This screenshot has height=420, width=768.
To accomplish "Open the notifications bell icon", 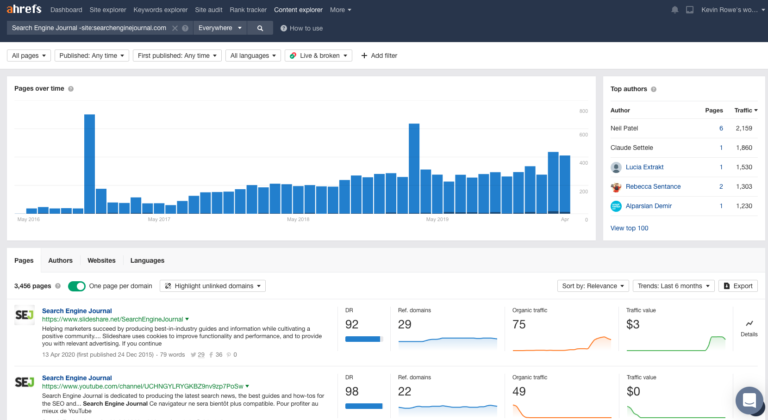I will point(674,10).
